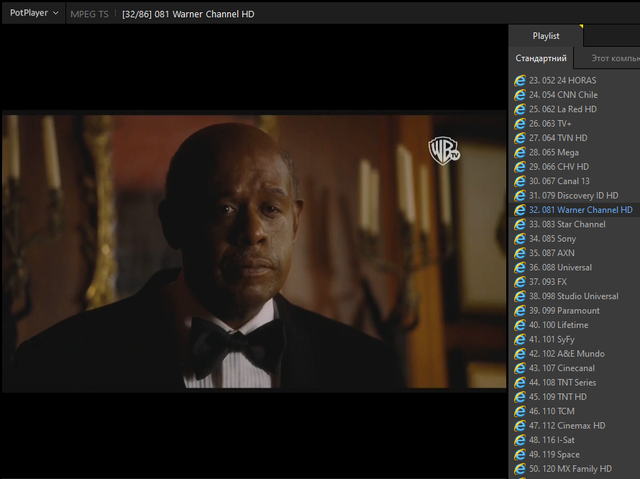The image size is (640, 479).
Task: Pick 38. 098 Studio Universal
Action: click(x=574, y=296)
